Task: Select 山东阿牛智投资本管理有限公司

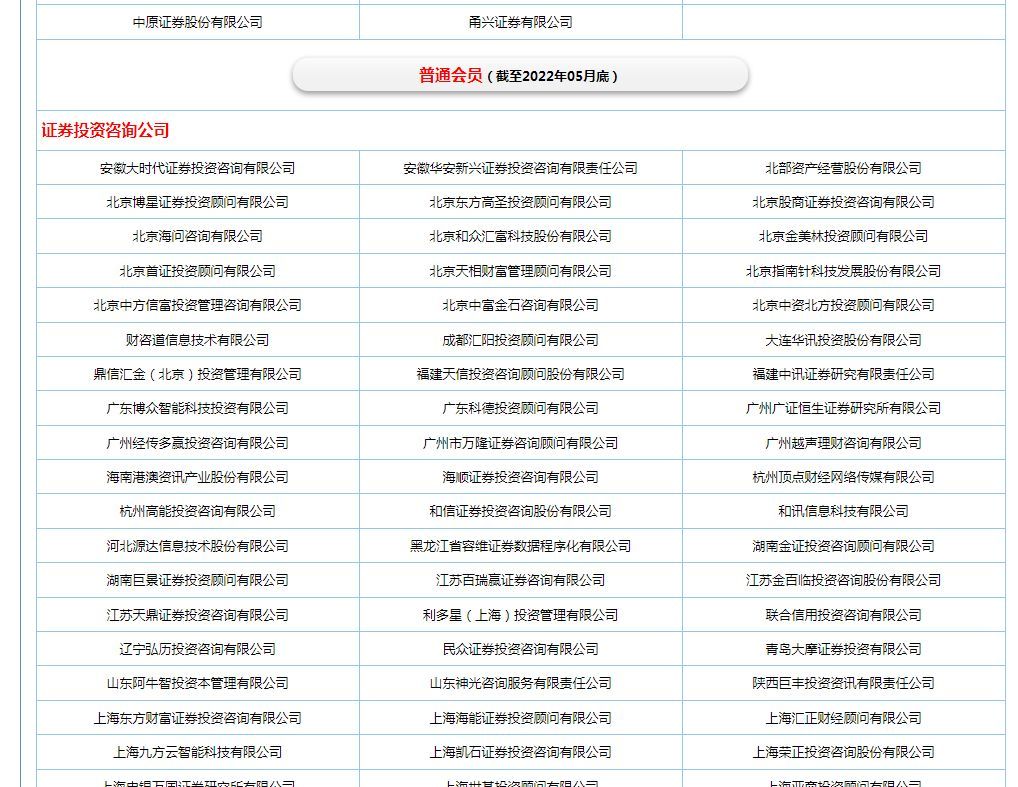Action: click(197, 683)
